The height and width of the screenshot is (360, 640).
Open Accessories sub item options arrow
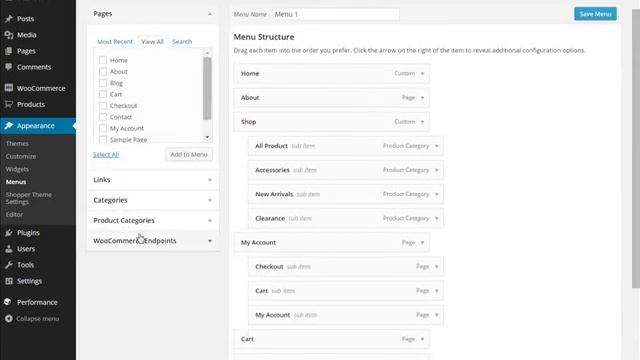[437, 170]
